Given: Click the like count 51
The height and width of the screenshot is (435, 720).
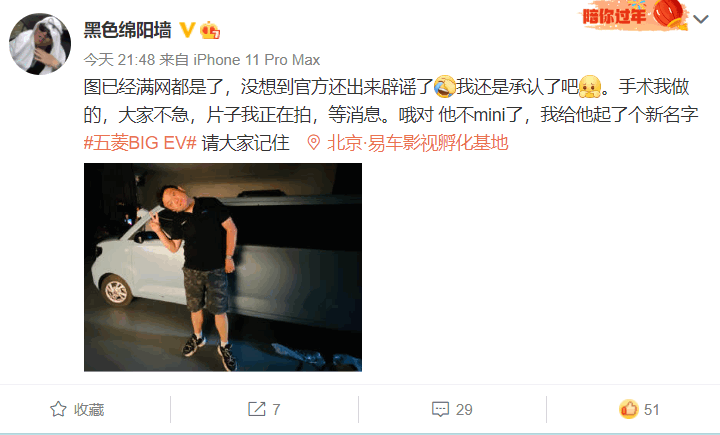Looking at the screenshot, I should (652, 409).
